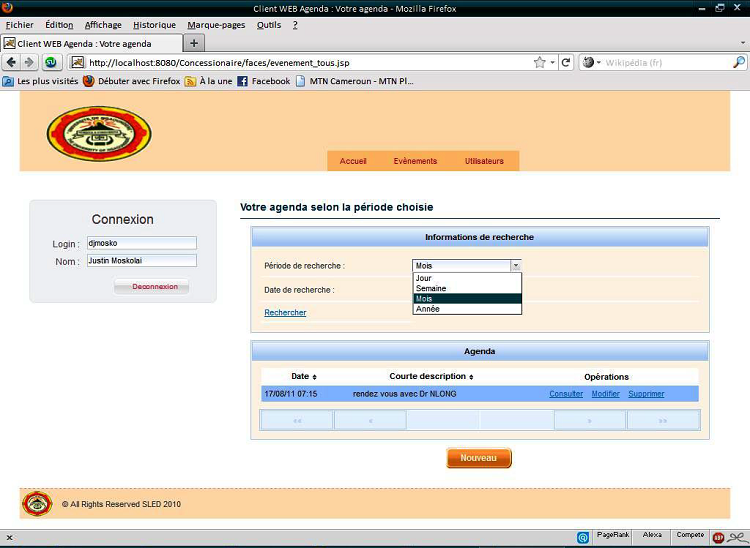The width and height of the screenshot is (750, 548).
Task: Click the Login input field
Action: tap(141, 243)
